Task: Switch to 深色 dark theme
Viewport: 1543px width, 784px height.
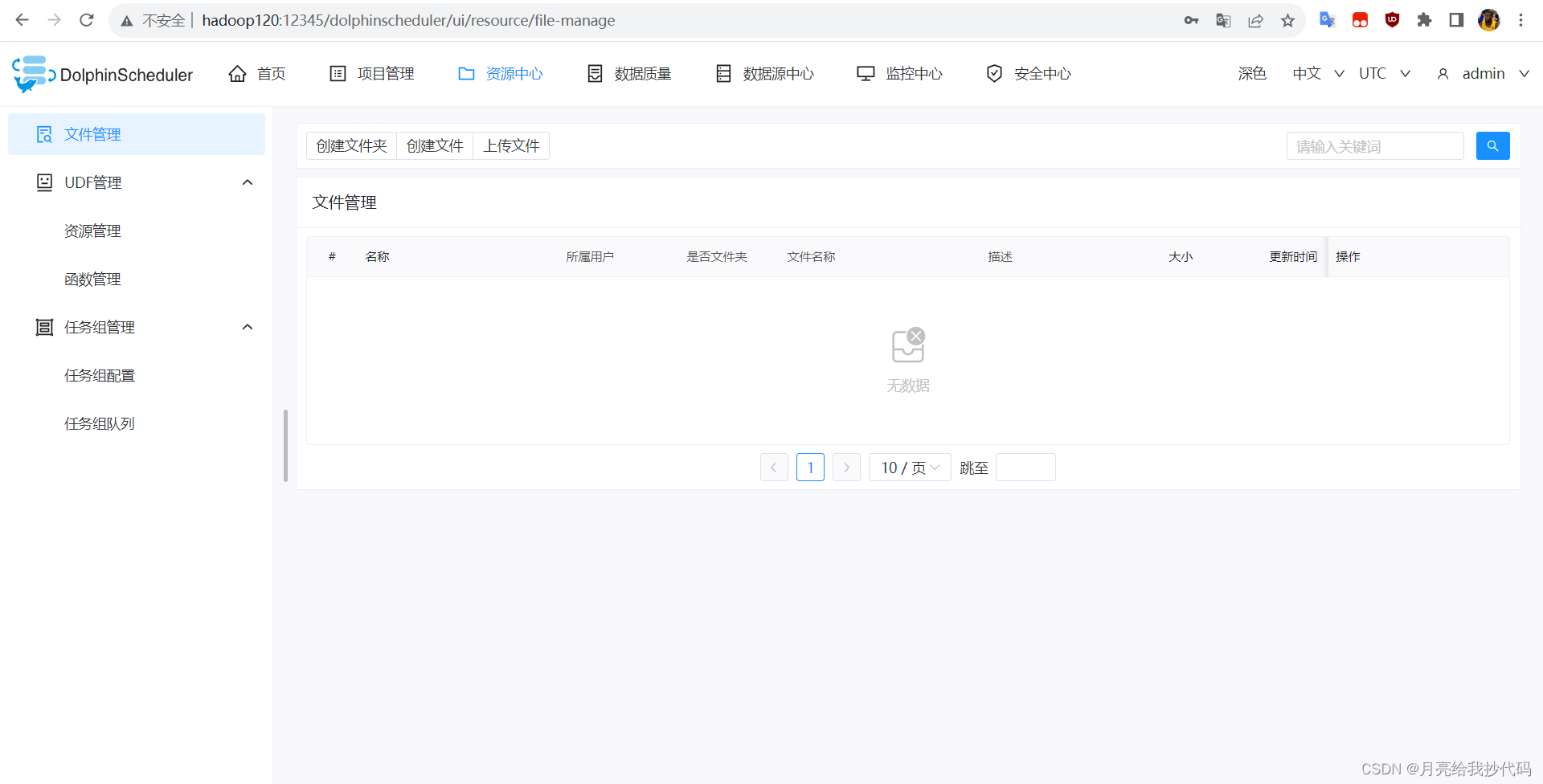Action: 1251,74
